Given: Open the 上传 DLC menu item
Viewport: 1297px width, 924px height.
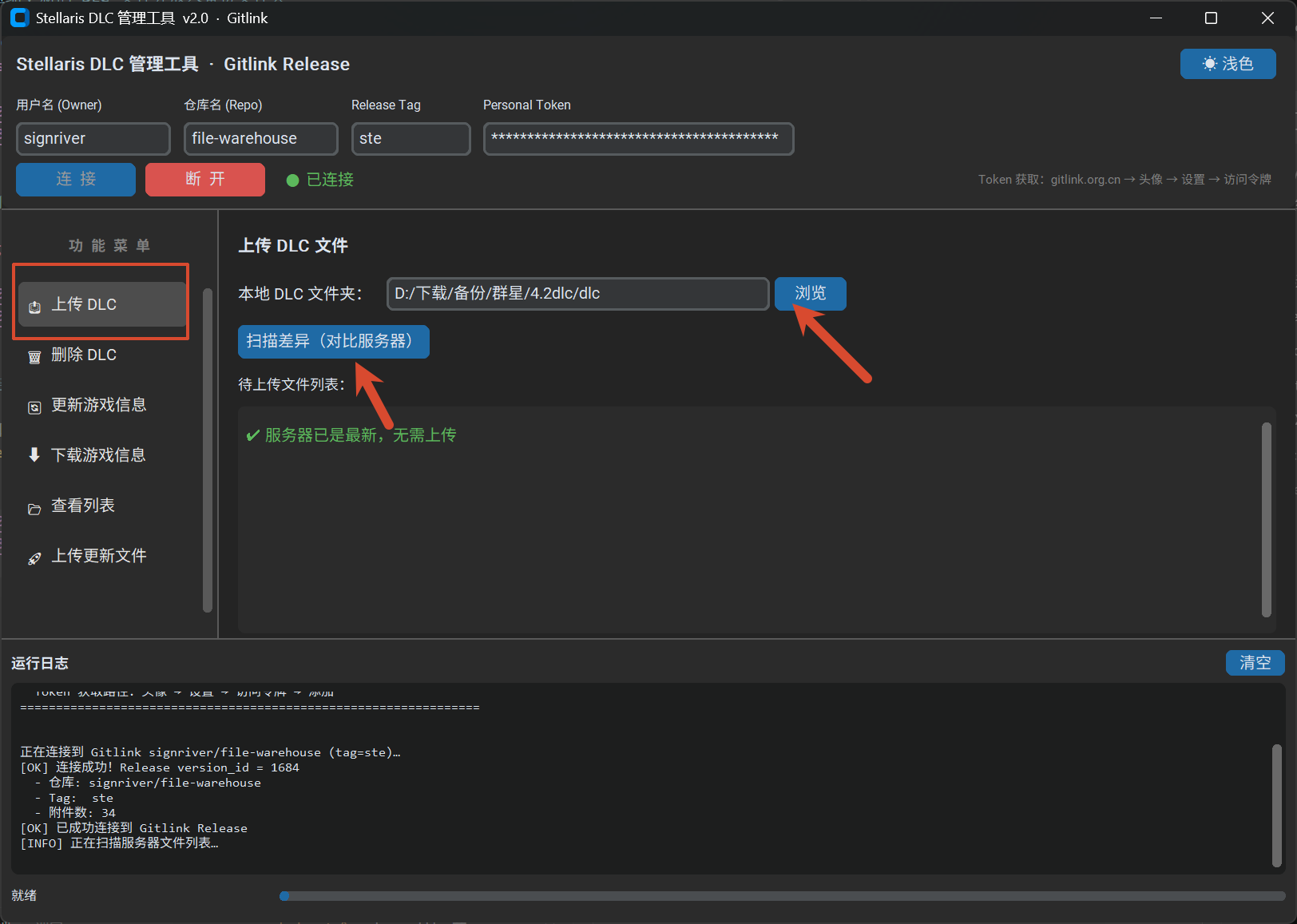Looking at the screenshot, I should click(102, 304).
